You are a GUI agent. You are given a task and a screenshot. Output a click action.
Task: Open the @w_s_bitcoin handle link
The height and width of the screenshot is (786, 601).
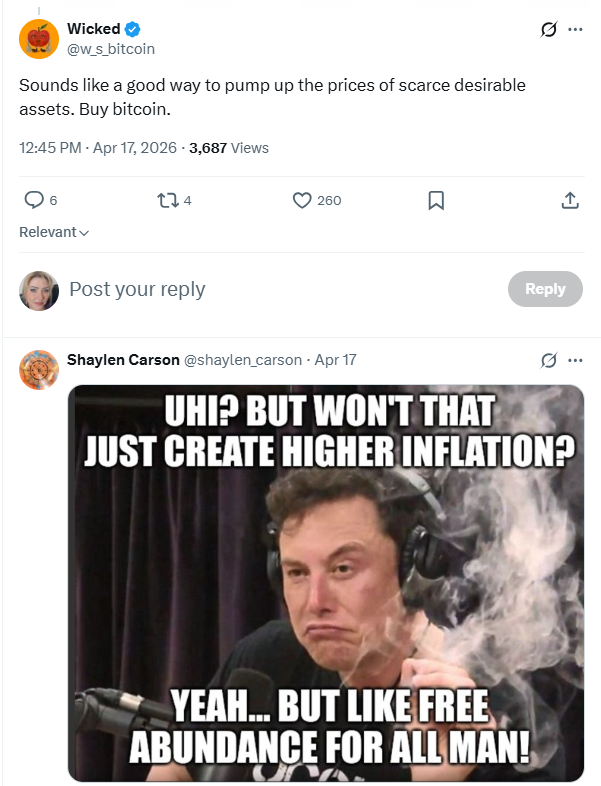110,48
